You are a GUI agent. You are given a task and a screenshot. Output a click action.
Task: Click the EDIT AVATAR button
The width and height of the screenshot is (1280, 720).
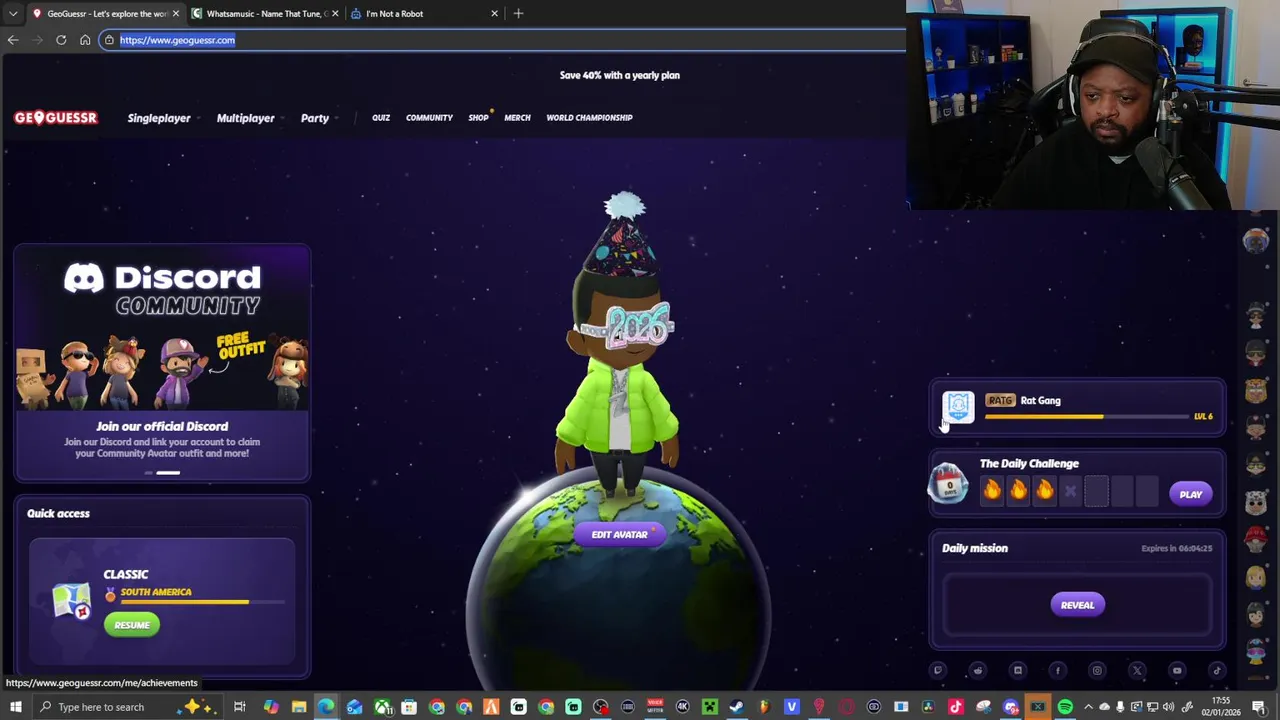coord(619,534)
